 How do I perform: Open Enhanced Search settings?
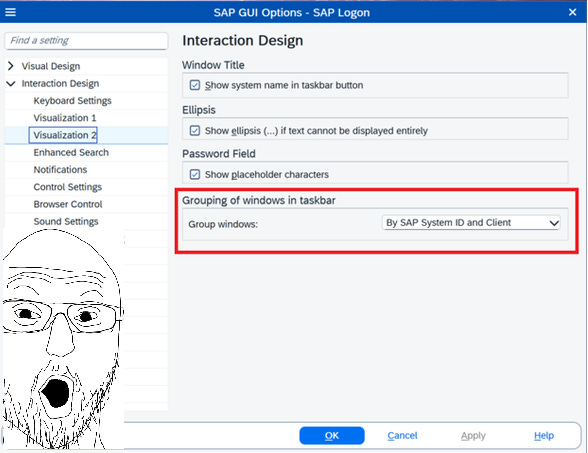click(71, 152)
